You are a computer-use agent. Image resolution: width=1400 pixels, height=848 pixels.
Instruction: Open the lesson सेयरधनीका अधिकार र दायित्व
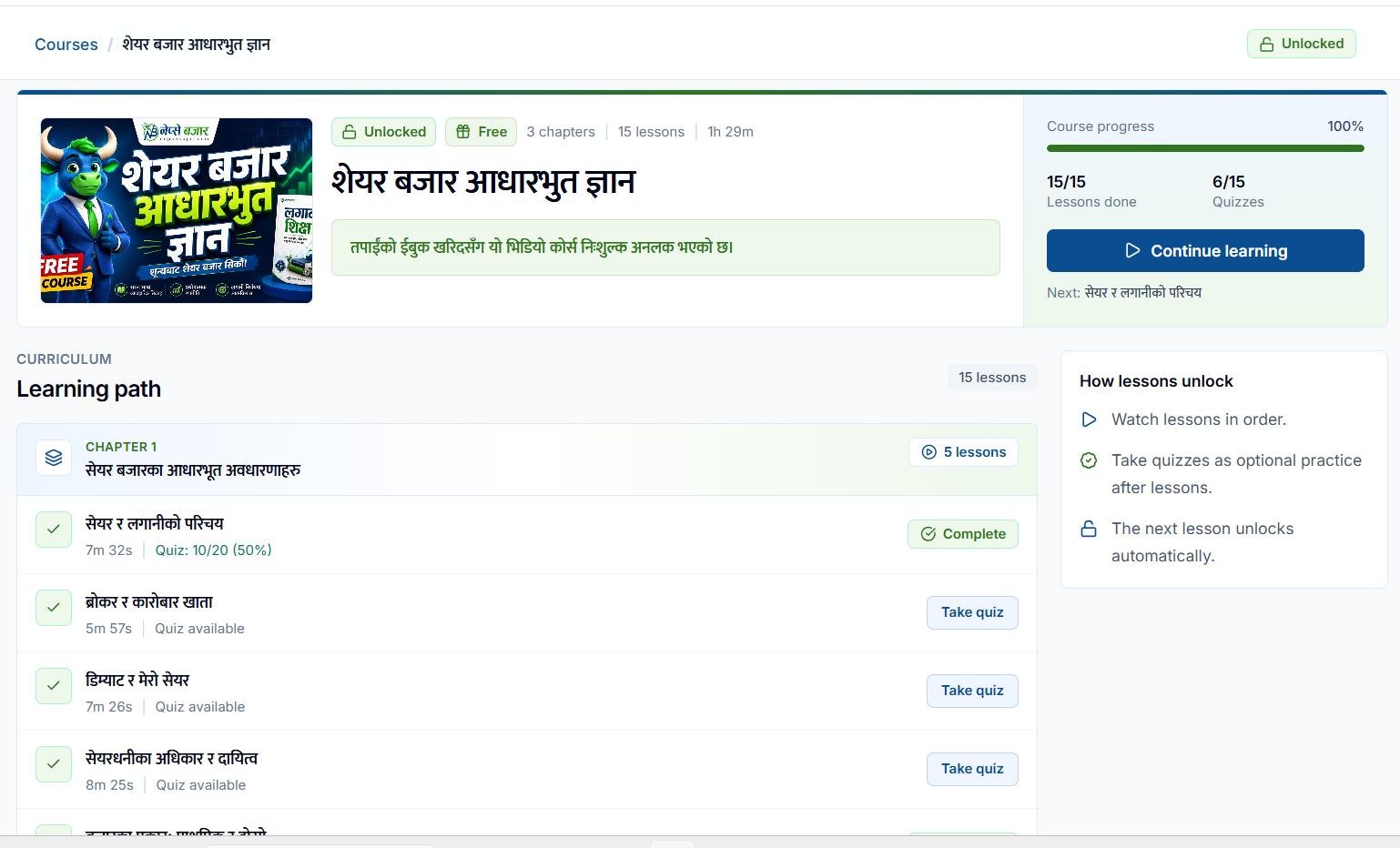171,758
